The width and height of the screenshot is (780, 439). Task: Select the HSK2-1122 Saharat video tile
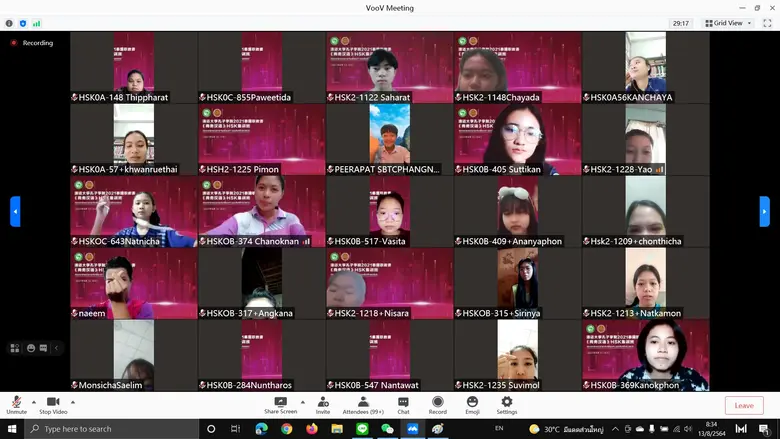click(390, 67)
